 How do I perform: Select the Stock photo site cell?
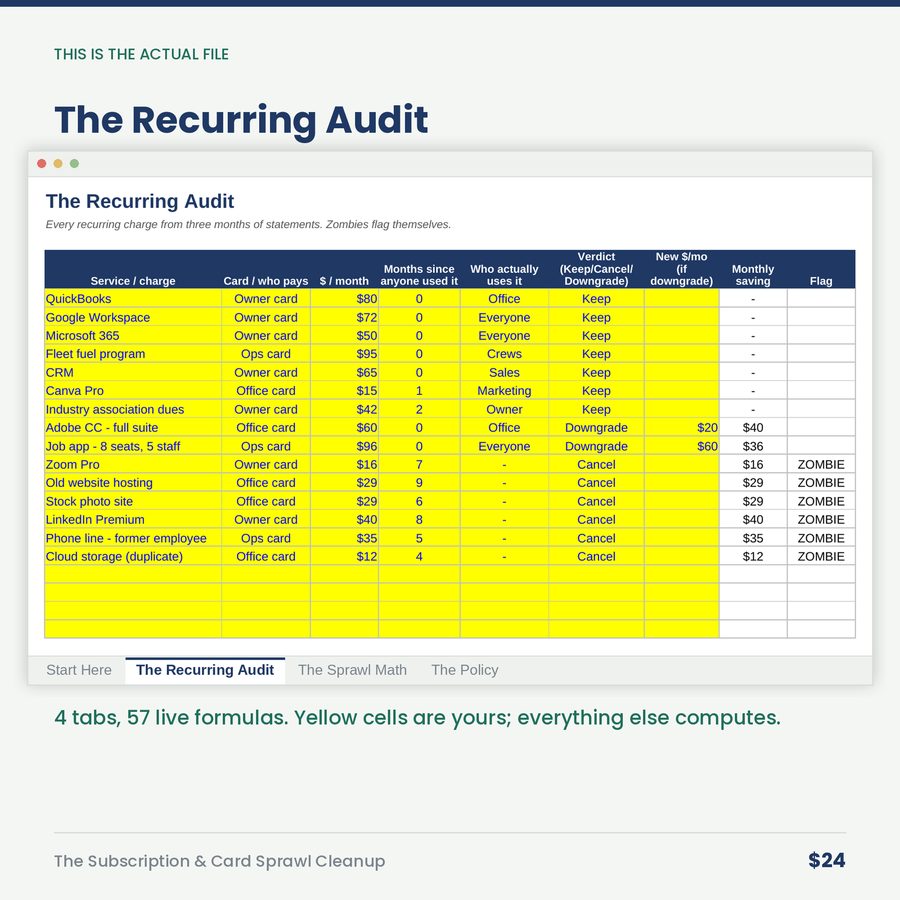click(x=133, y=501)
